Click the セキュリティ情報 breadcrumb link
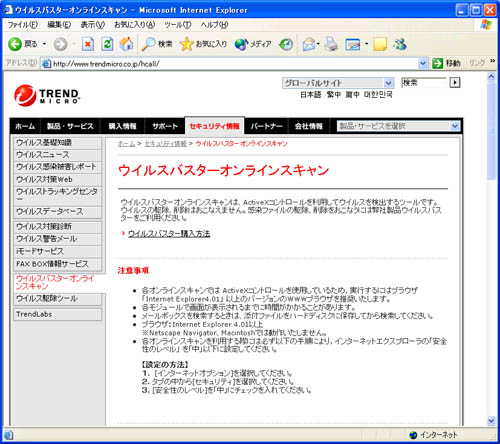The height and width of the screenshot is (444, 500). click(x=165, y=144)
